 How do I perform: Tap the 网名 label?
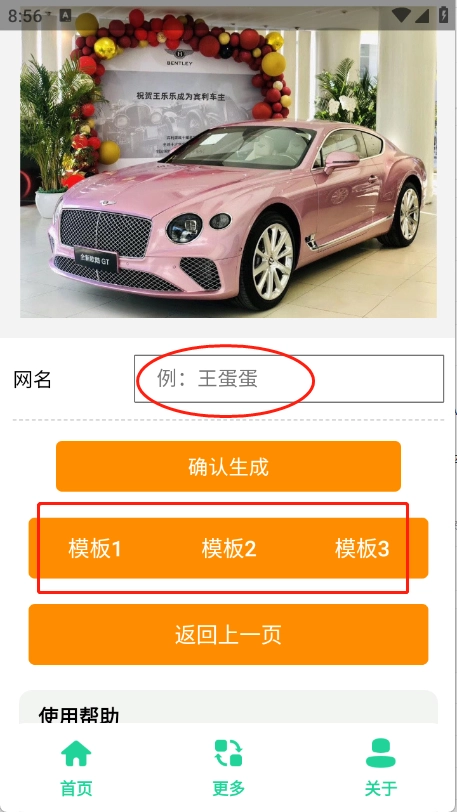click(x=32, y=380)
